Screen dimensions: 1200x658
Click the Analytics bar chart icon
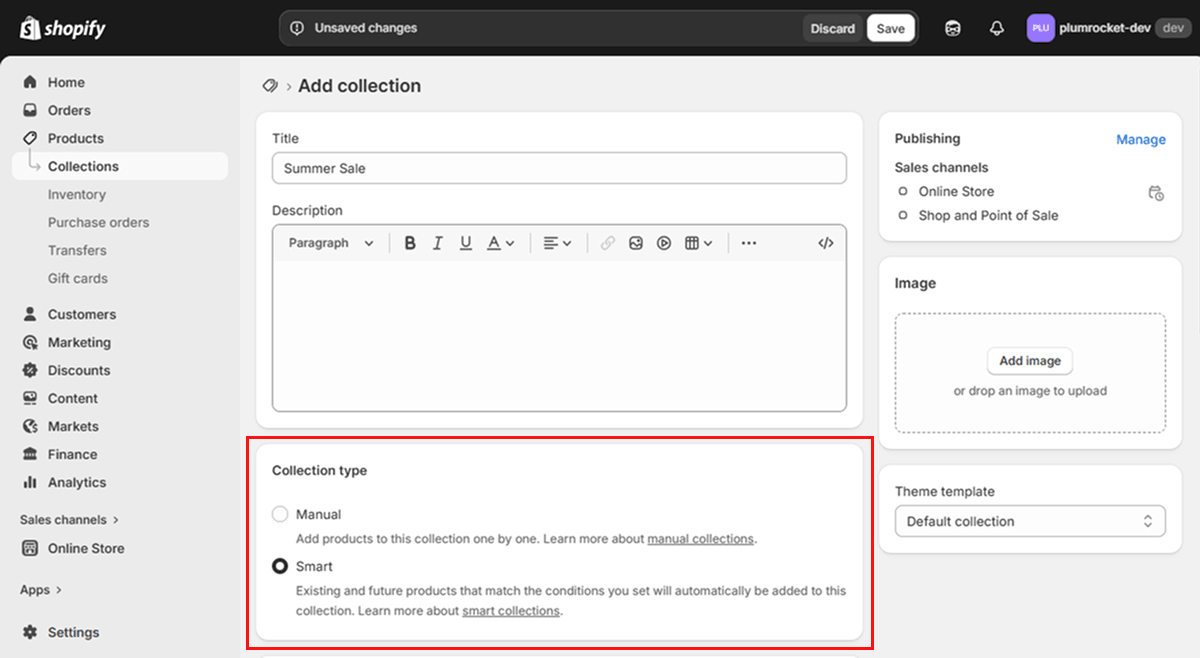tap(30, 482)
